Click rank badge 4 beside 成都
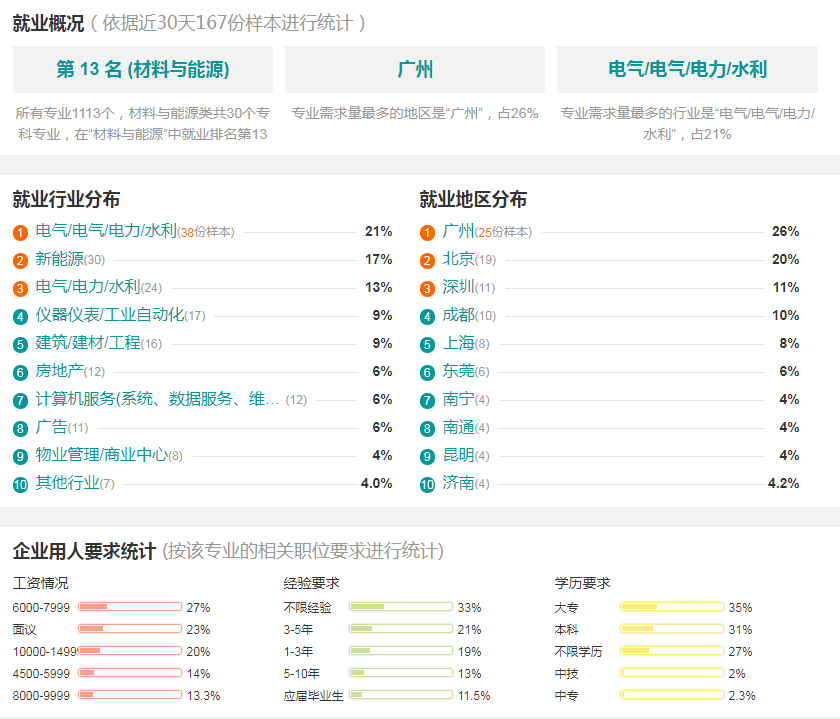 pyautogui.click(x=427, y=317)
